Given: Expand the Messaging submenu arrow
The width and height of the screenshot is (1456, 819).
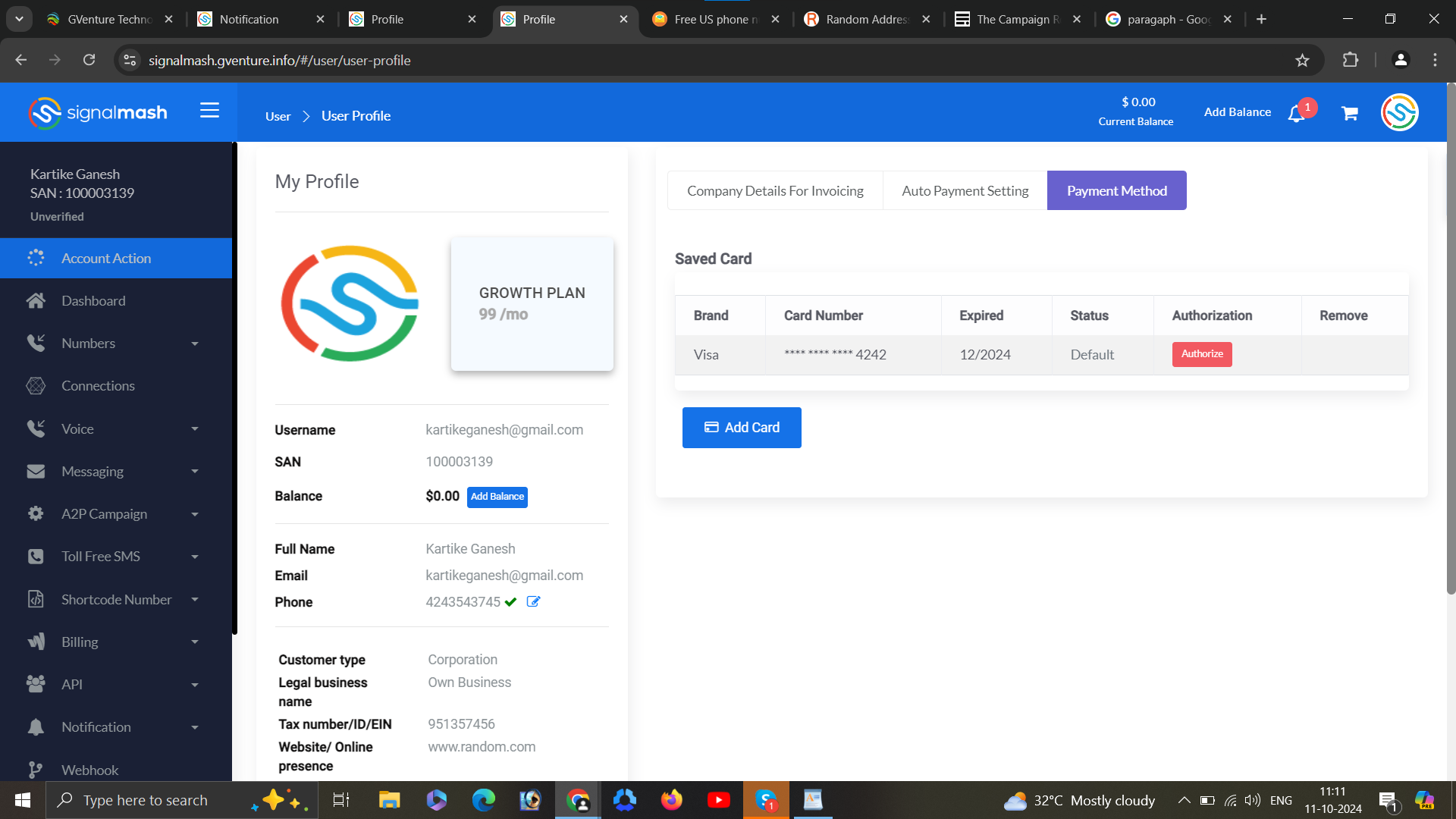Looking at the screenshot, I should [195, 472].
